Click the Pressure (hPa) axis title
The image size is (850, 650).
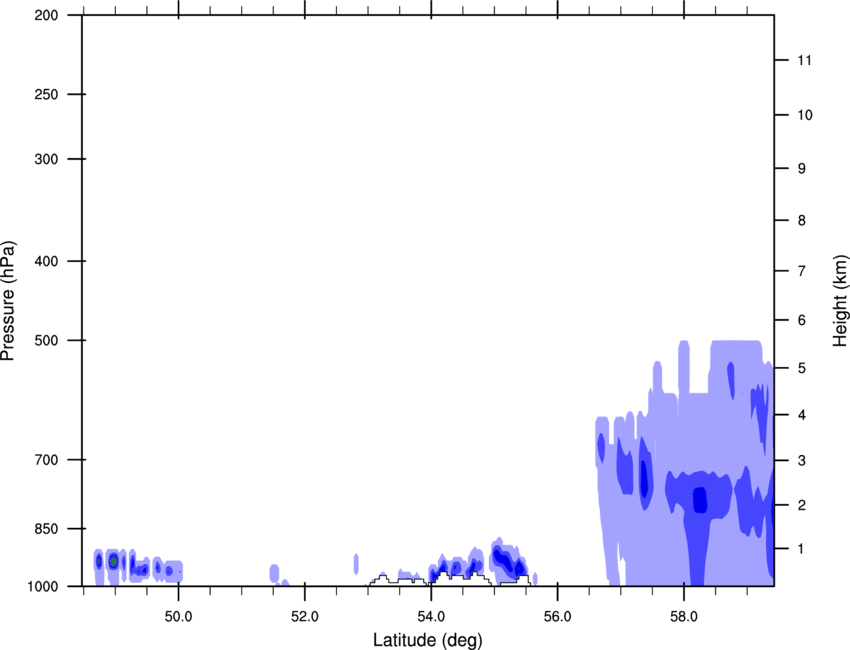8,301
